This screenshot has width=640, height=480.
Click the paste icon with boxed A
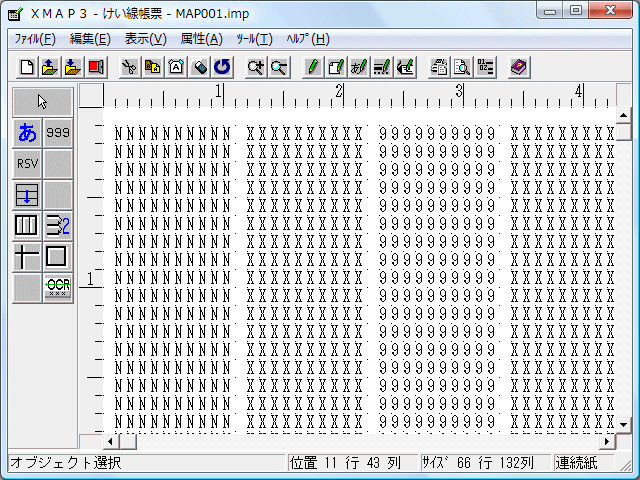point(176,67)
